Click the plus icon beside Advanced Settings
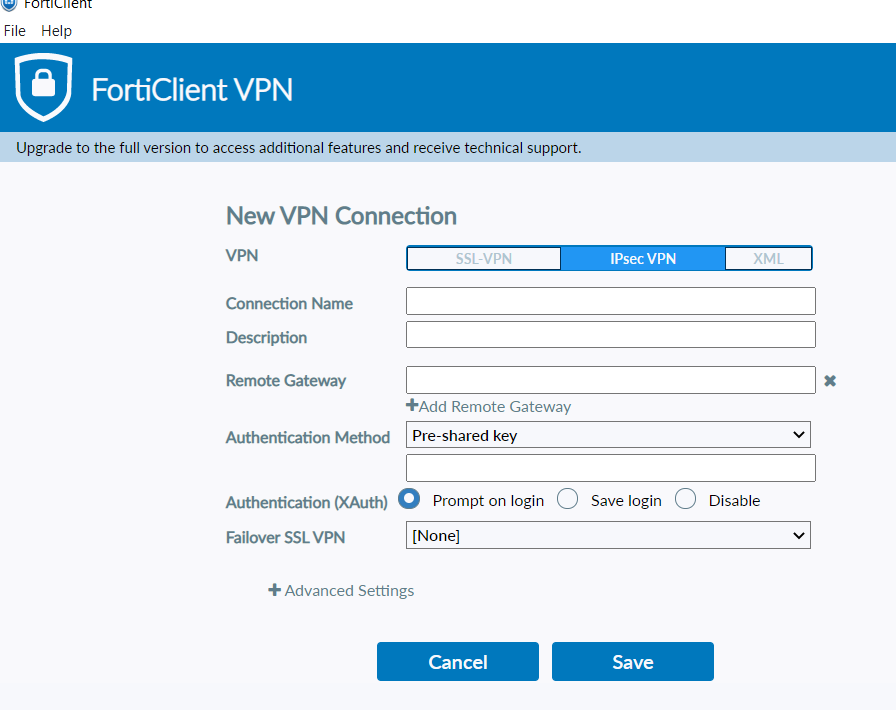The width and height of the screenshot is (896, 710). coord(274,589)
